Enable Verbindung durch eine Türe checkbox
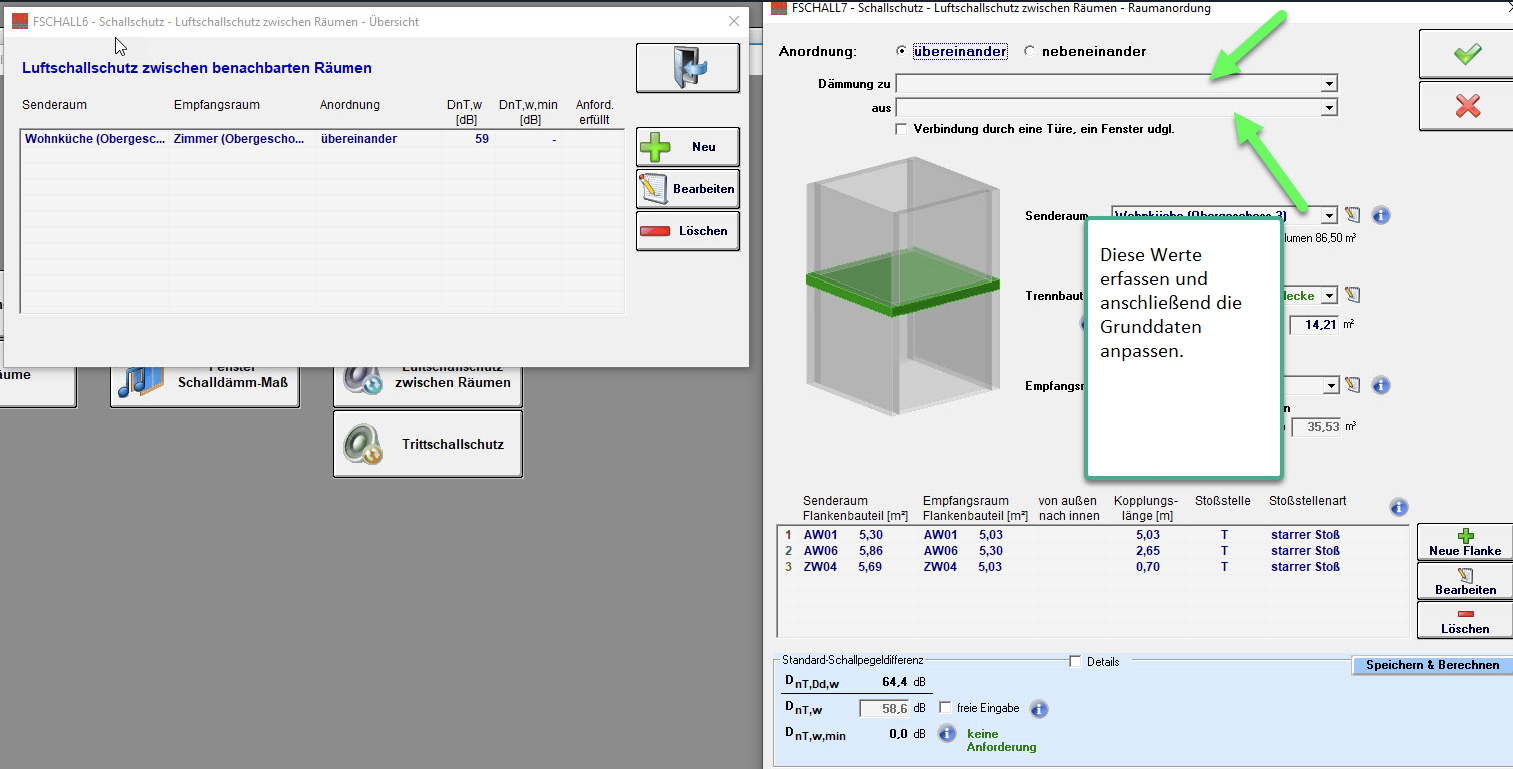Image resolution: width=1513 pixels, height=769 pixels. click(902, 129)
